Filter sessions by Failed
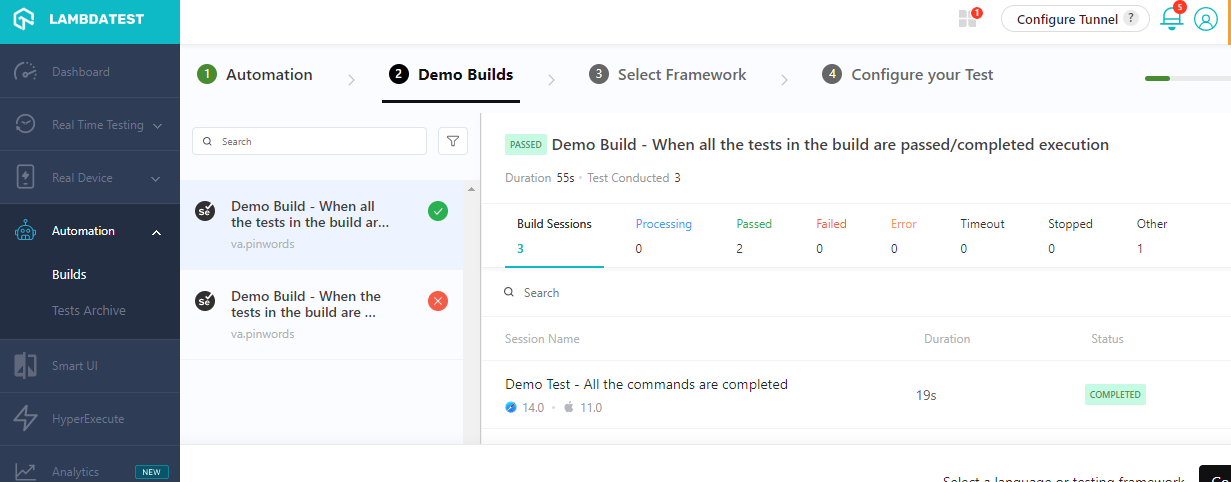 pyautogui.click(x=831, y=236)
